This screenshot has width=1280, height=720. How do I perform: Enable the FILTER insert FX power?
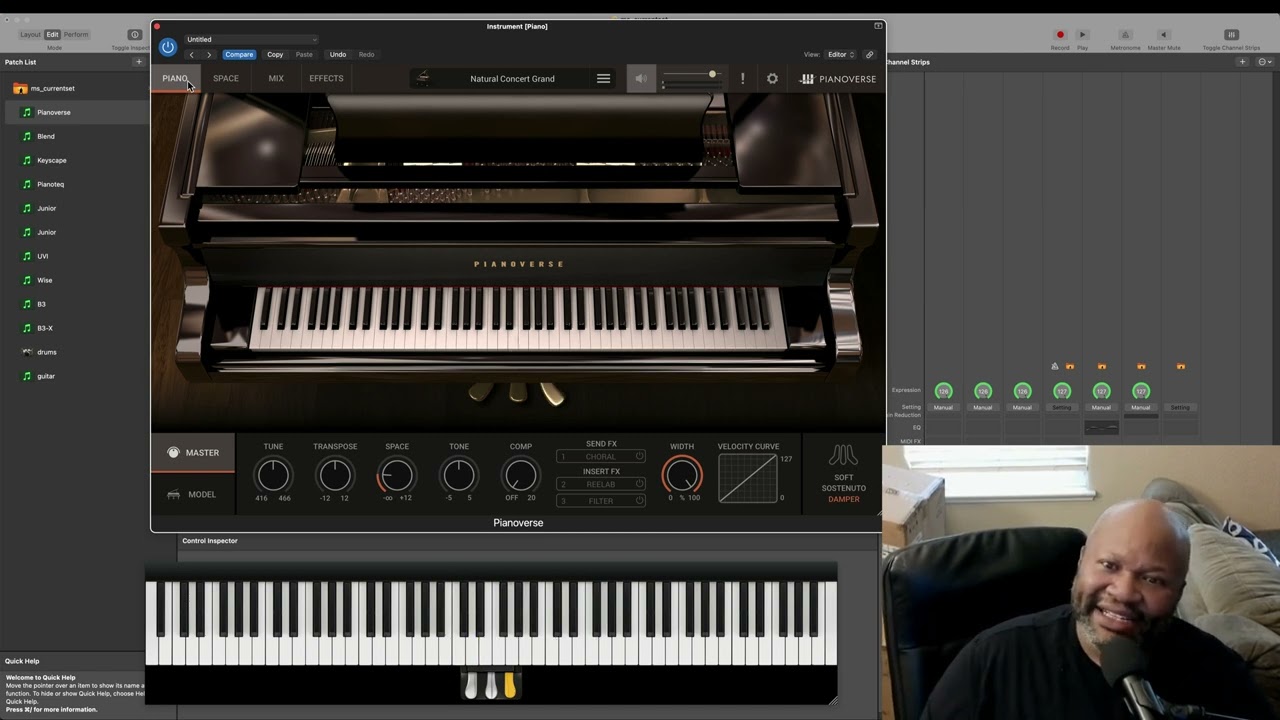click(x=640, y=501)
